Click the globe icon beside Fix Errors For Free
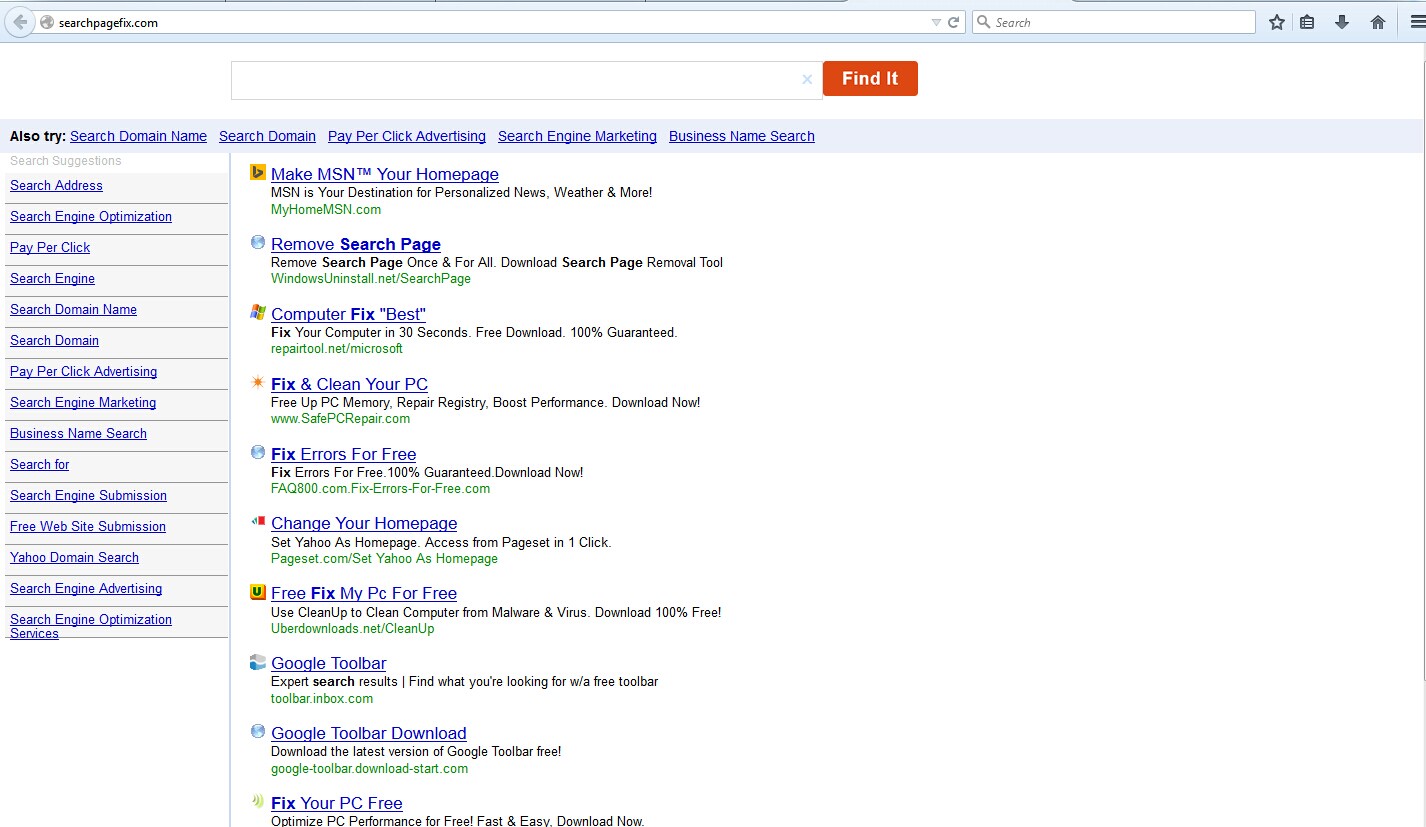The height and width of the screenshot is (827, 1426). click(x=258, y=452)
